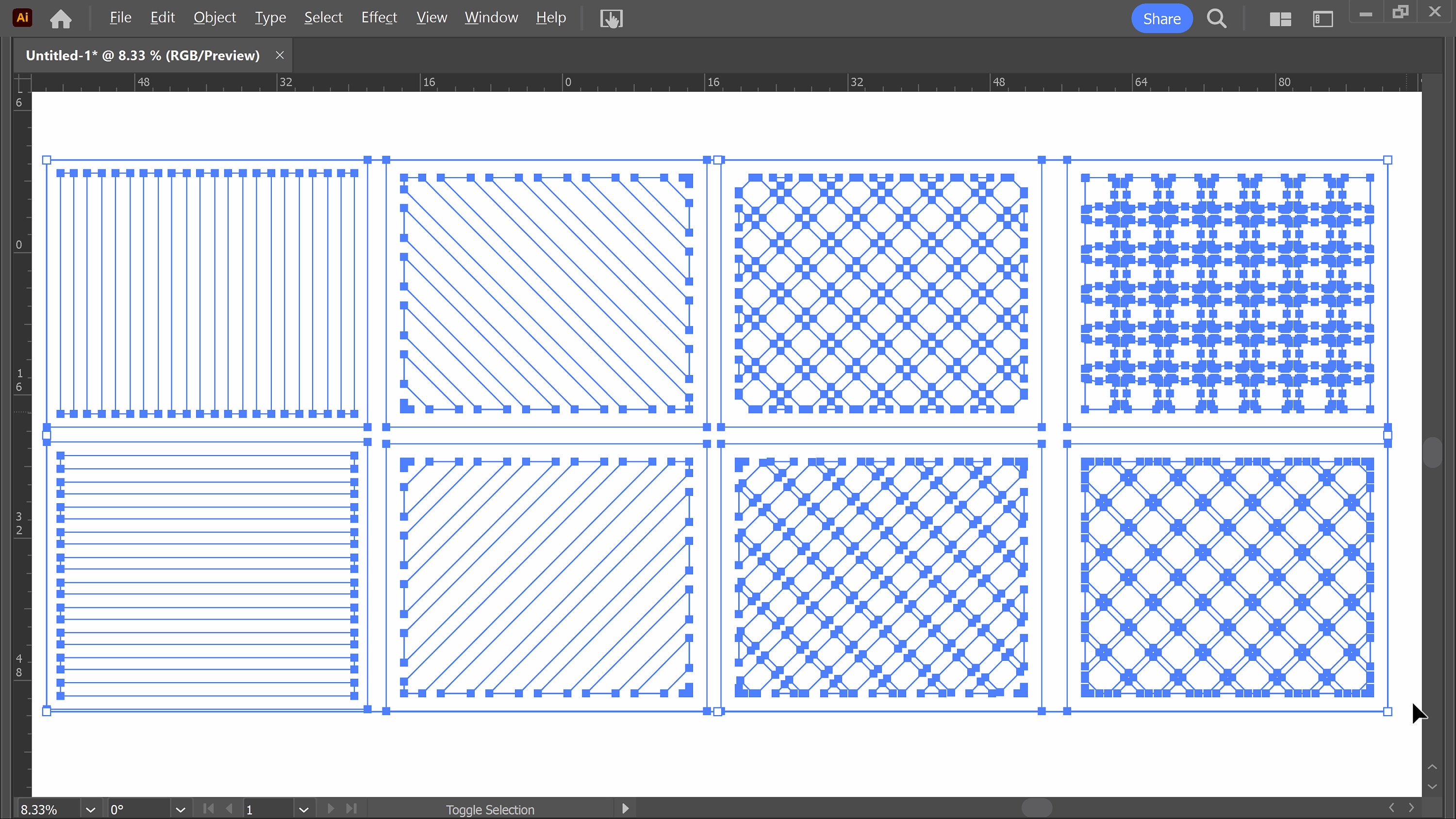Click the Toggle Selection status bar field
The height and width of the screenshot is (819, 1456).
coord(491,809)
